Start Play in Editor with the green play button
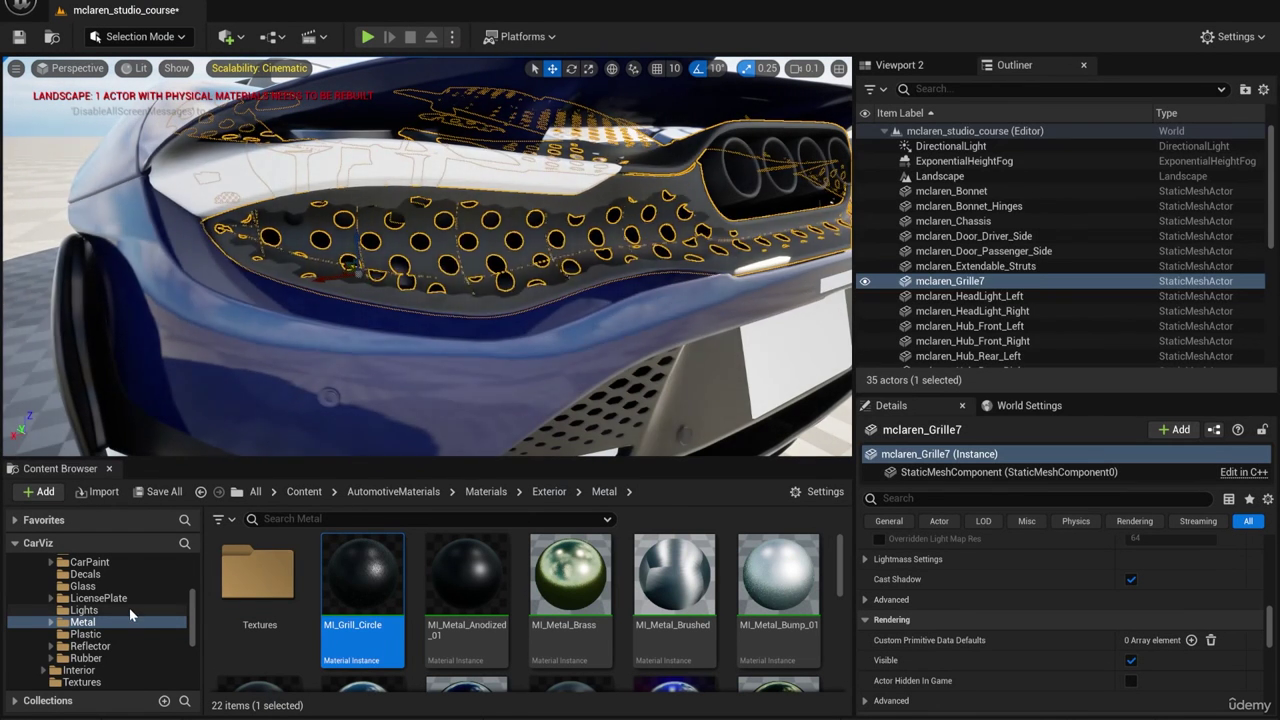Viewport: 1280px width, 720px height. point(368,37)
